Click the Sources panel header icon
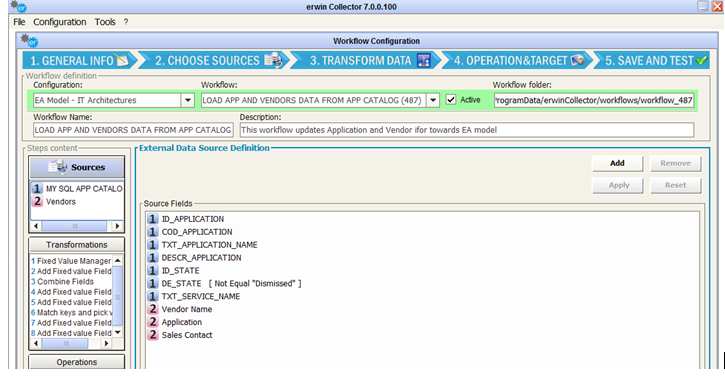725x377 pixels. point(58,167)
